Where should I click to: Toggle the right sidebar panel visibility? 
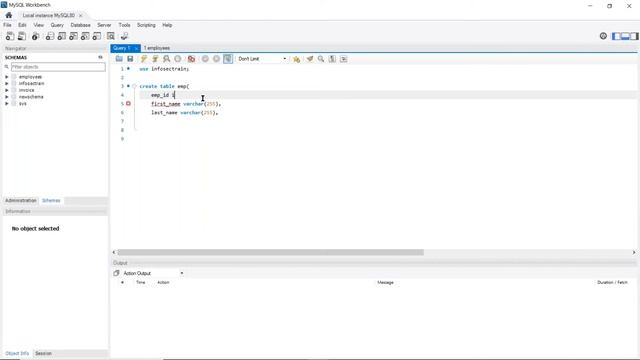pos(634,36)
